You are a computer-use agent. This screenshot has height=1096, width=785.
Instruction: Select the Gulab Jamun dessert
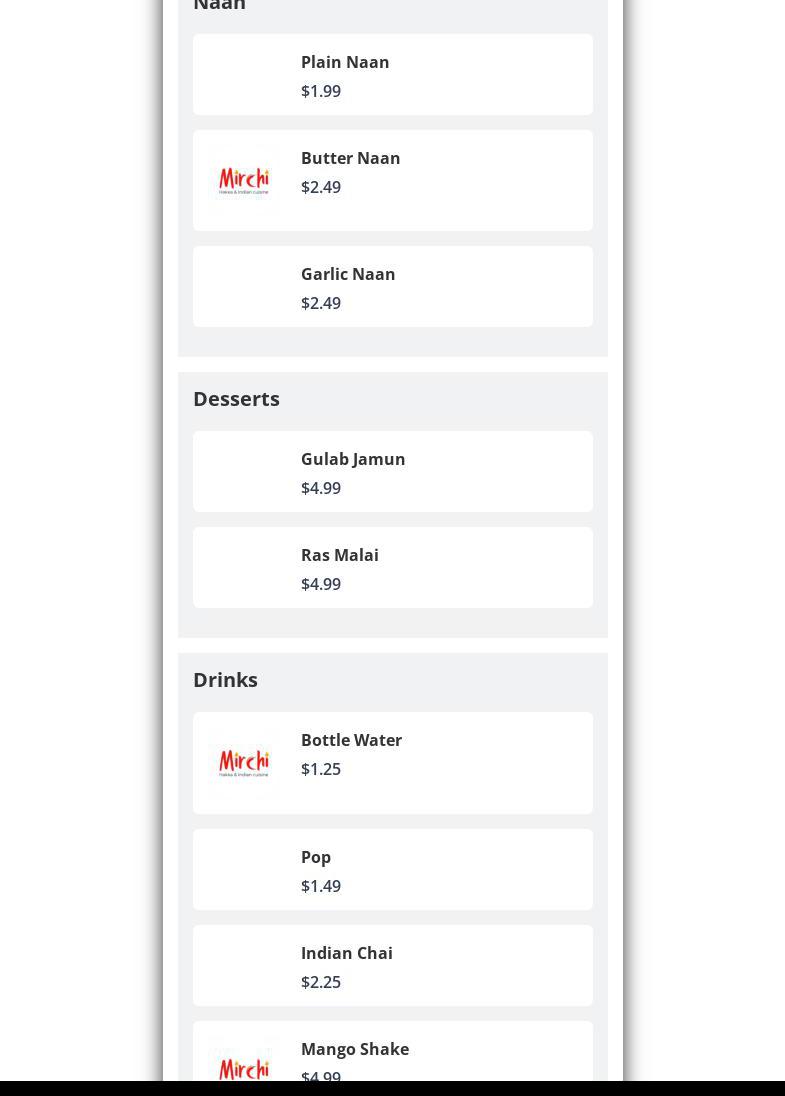(352, 459)
